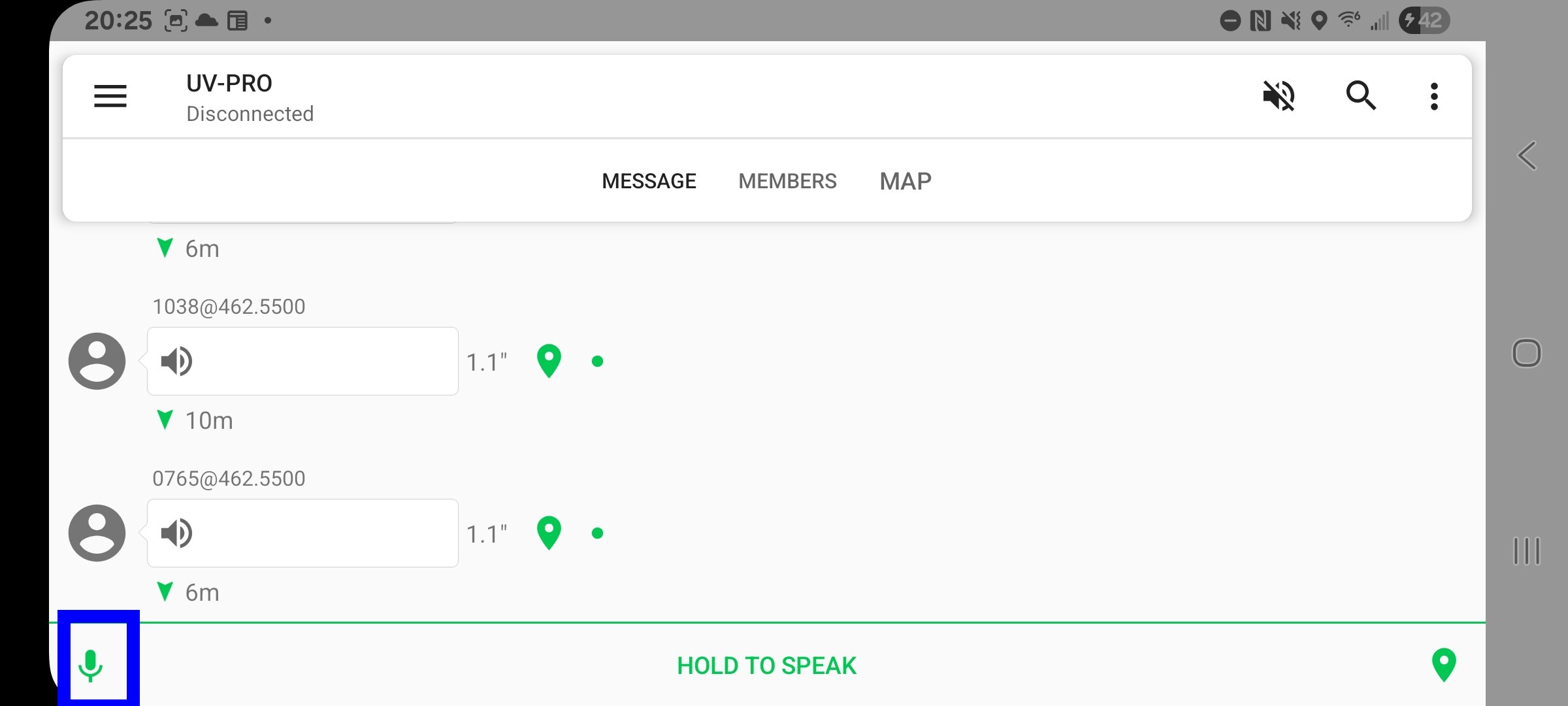
Task: Tap avatar of sender 1038@462.5500
Action: [x=97, y=361]
